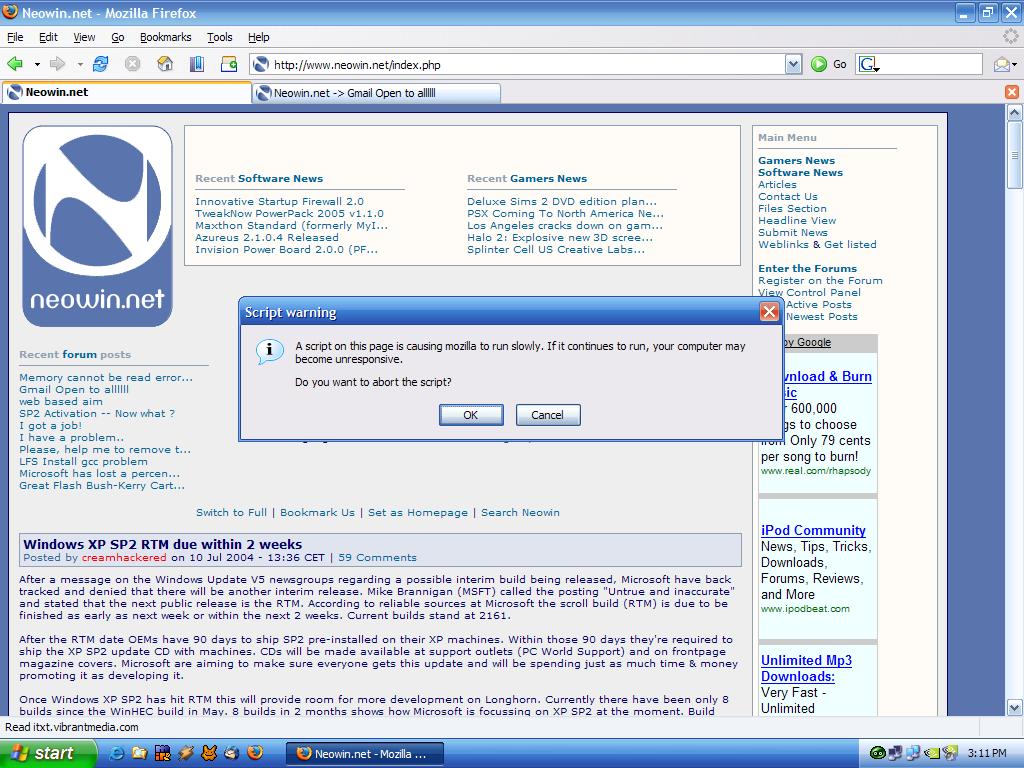The image size is (1024, 768).
Task: Switch to the Neowin.net tab
Action: (x=127, y=92)
